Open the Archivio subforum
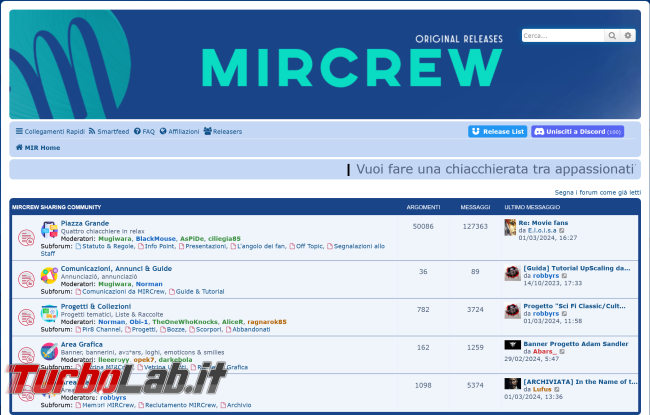The height and width of the screenshot is (415, 650). point(238,405)
